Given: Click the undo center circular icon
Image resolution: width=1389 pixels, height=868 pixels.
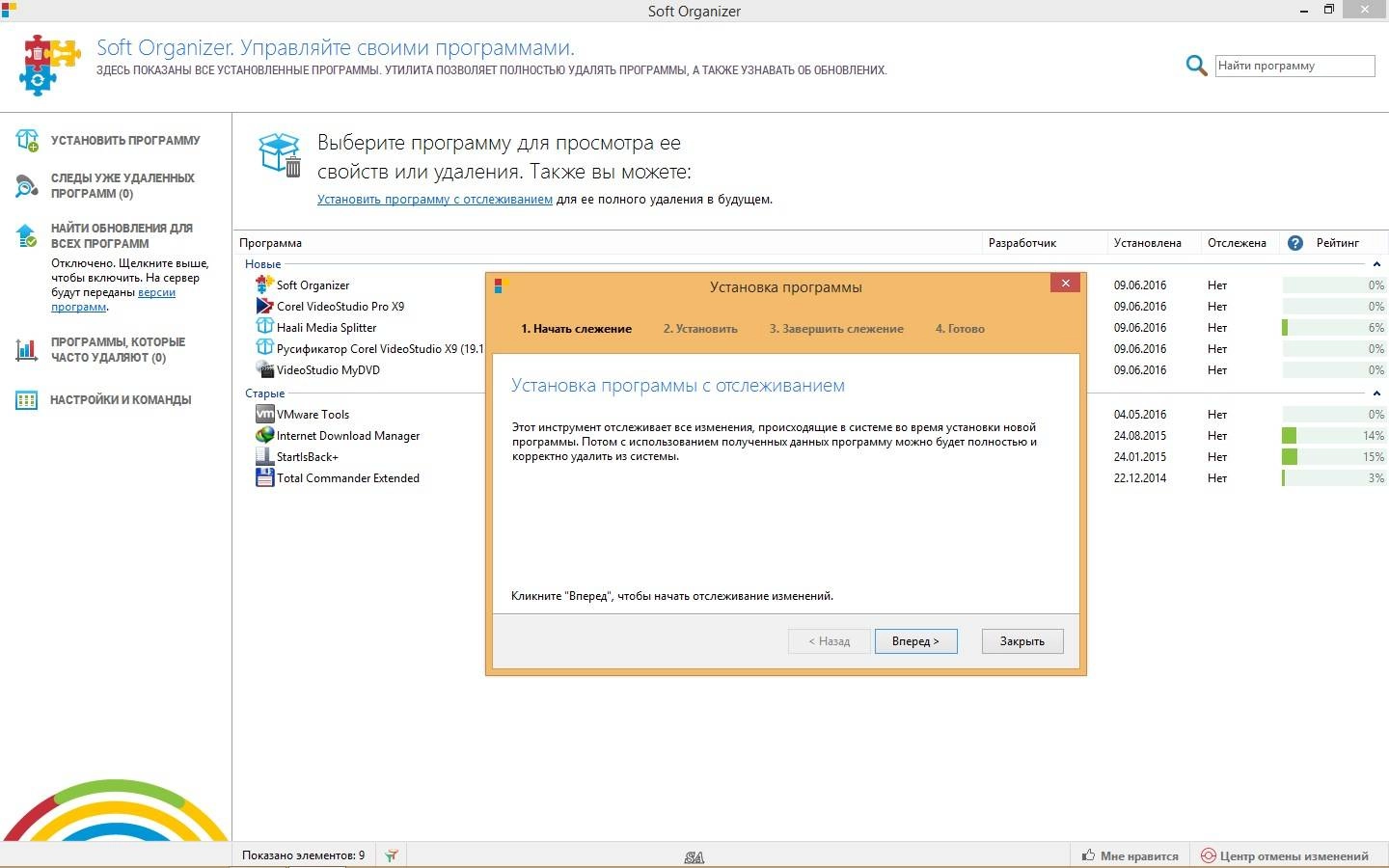Looking at the screenshot, I should pos(1208,855).
